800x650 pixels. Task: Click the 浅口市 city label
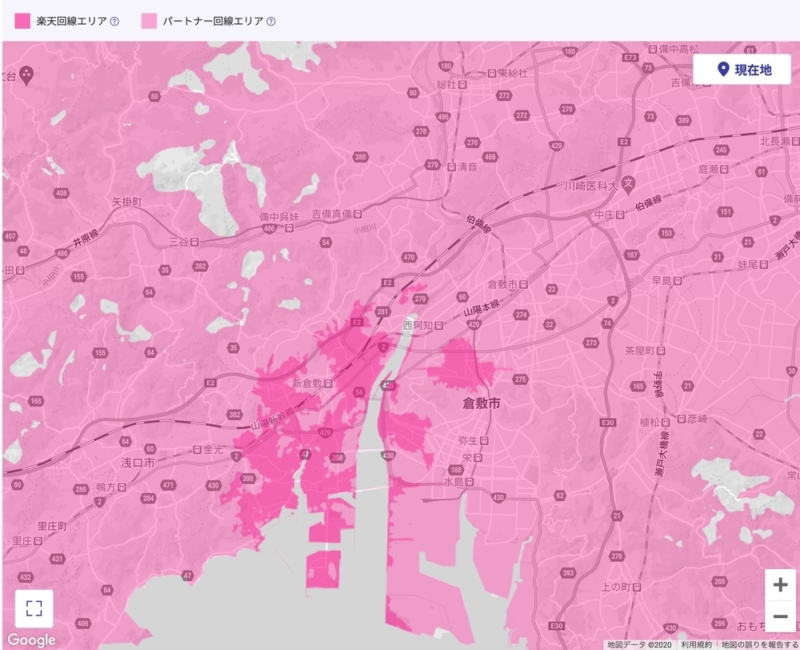tap(138, 463)
